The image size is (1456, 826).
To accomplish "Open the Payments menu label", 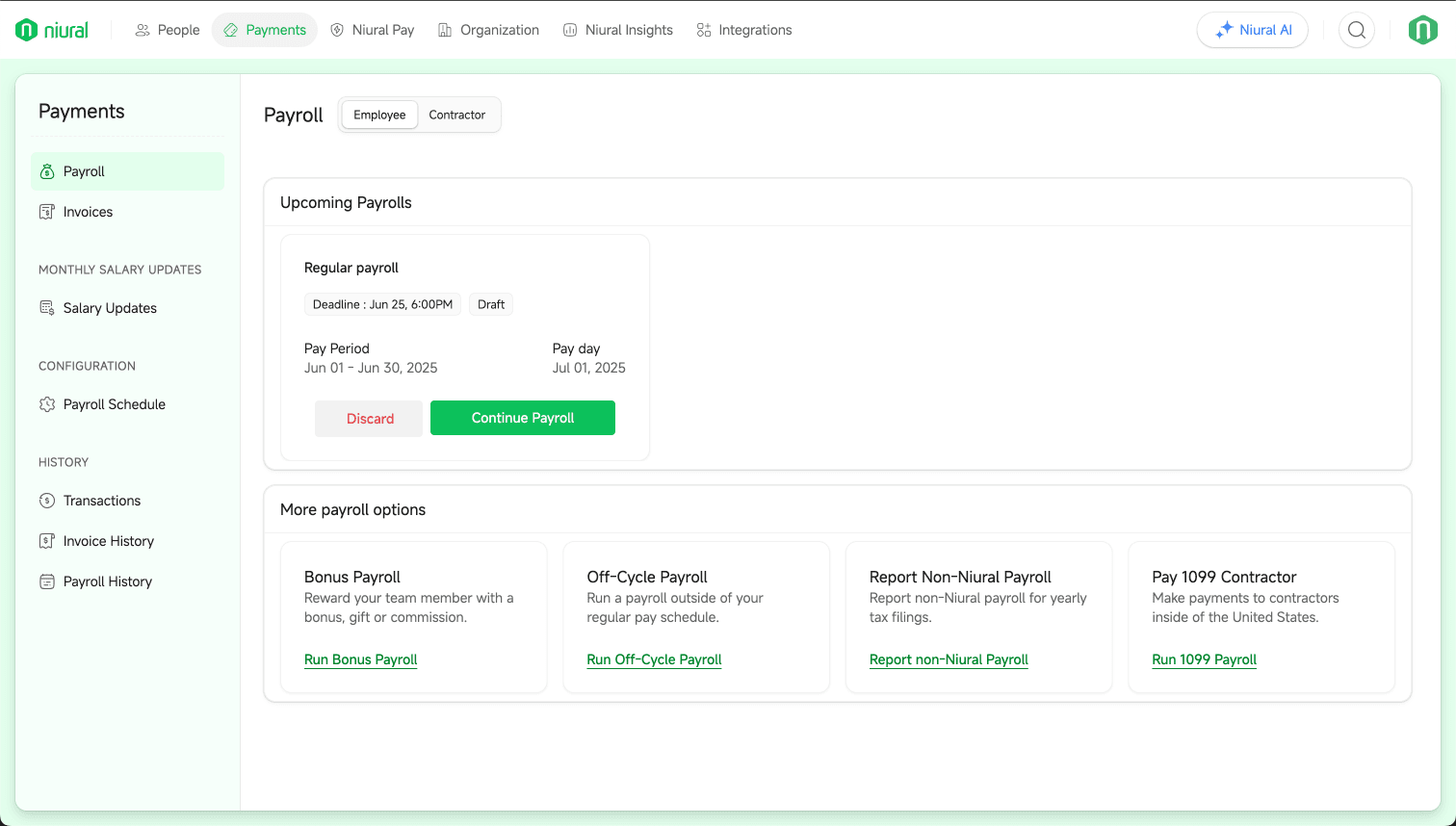I will [275, 30].
